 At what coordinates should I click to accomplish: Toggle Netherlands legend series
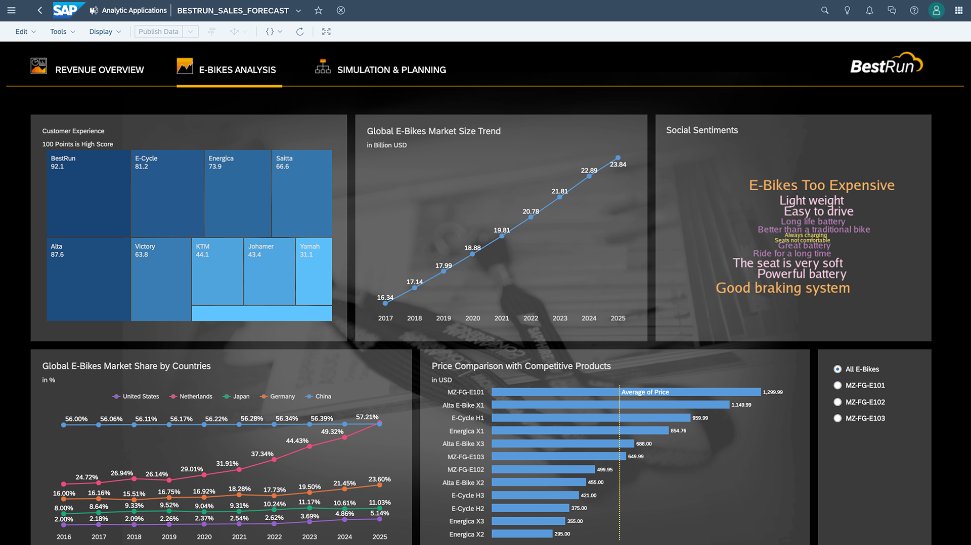click(191, 396)
